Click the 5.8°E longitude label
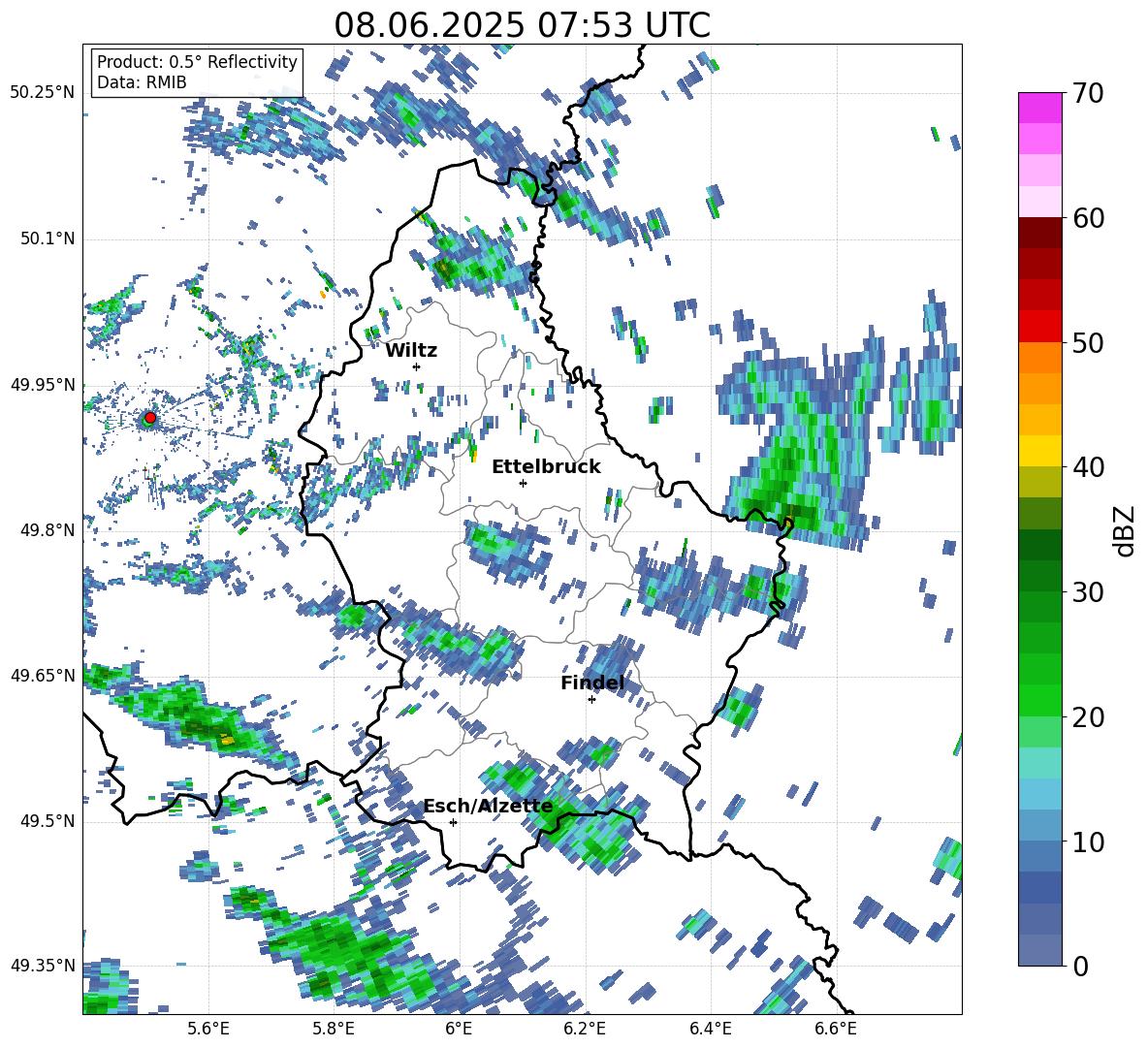 point(334,1029)
